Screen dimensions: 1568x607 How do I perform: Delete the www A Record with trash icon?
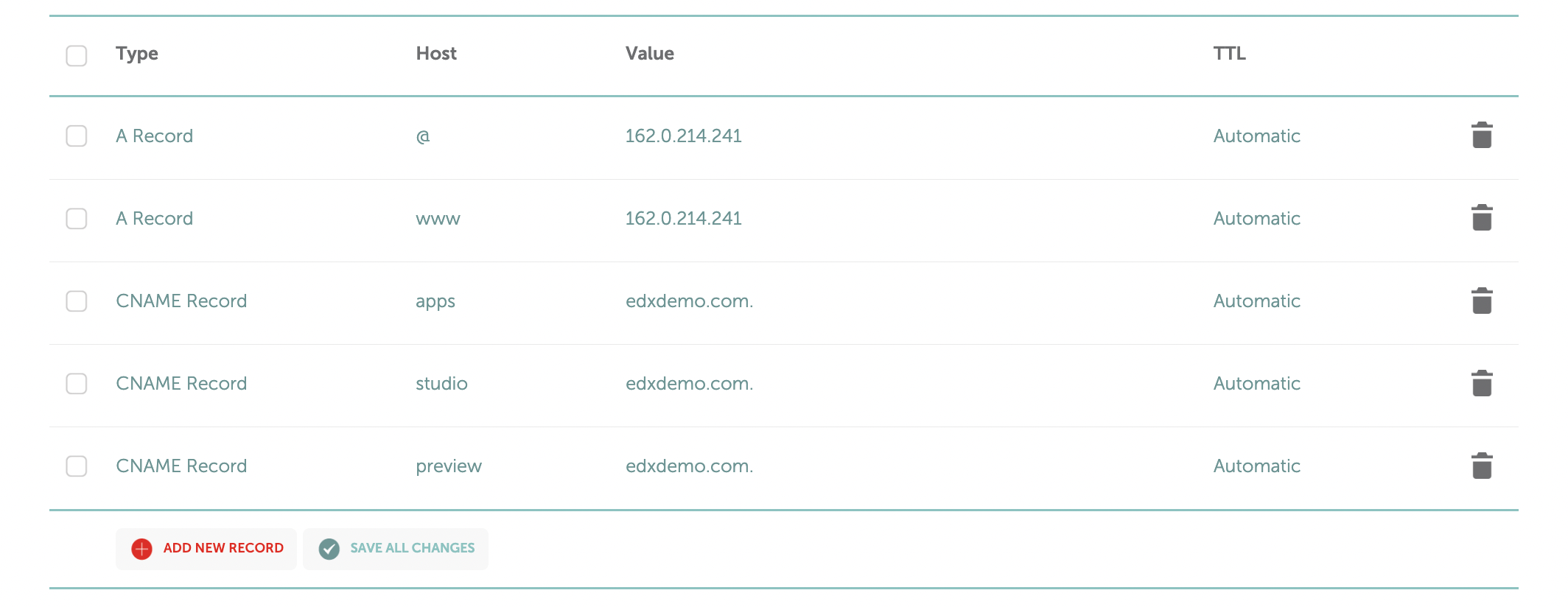[1481, 218]
